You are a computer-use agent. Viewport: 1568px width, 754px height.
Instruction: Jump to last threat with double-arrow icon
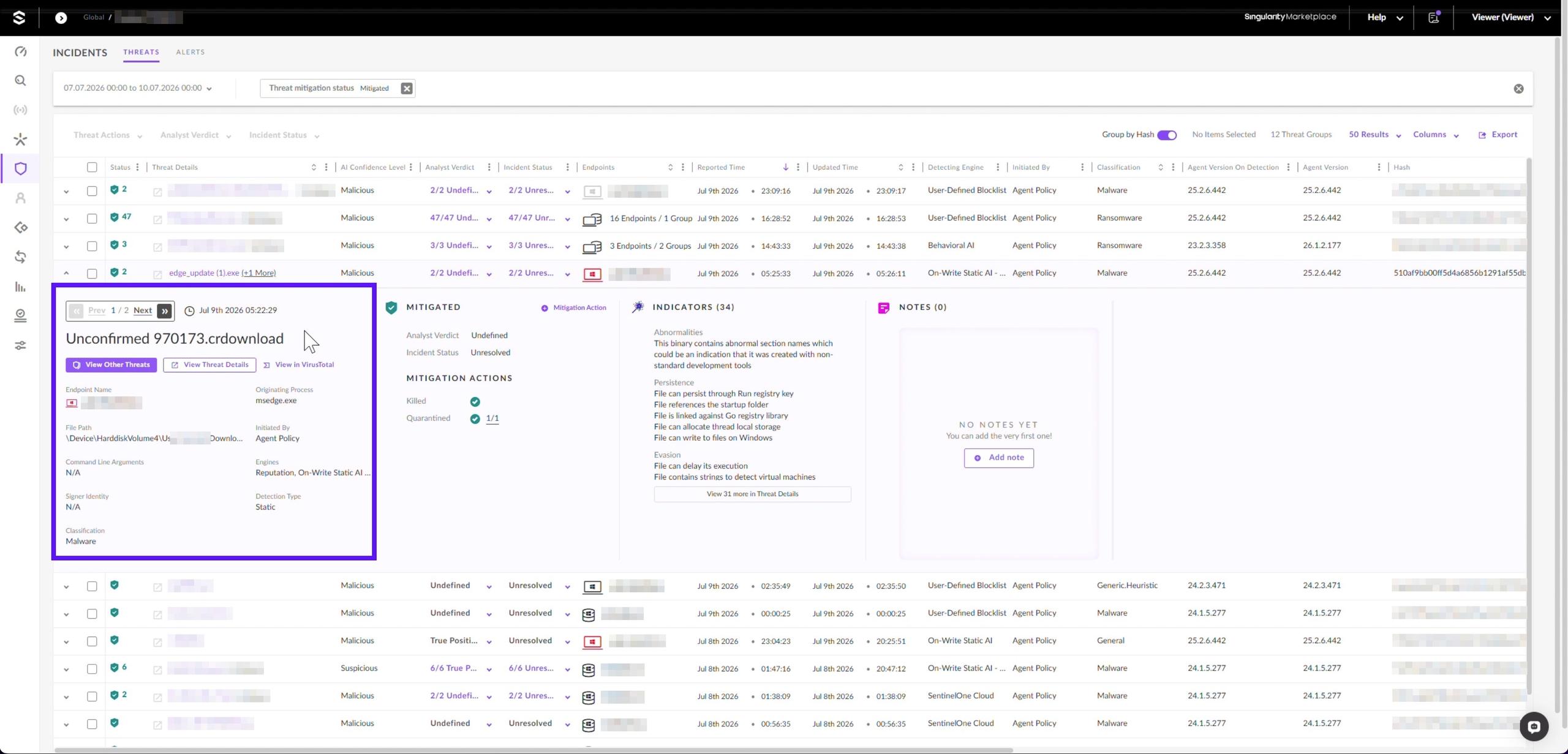coord(165,311)
